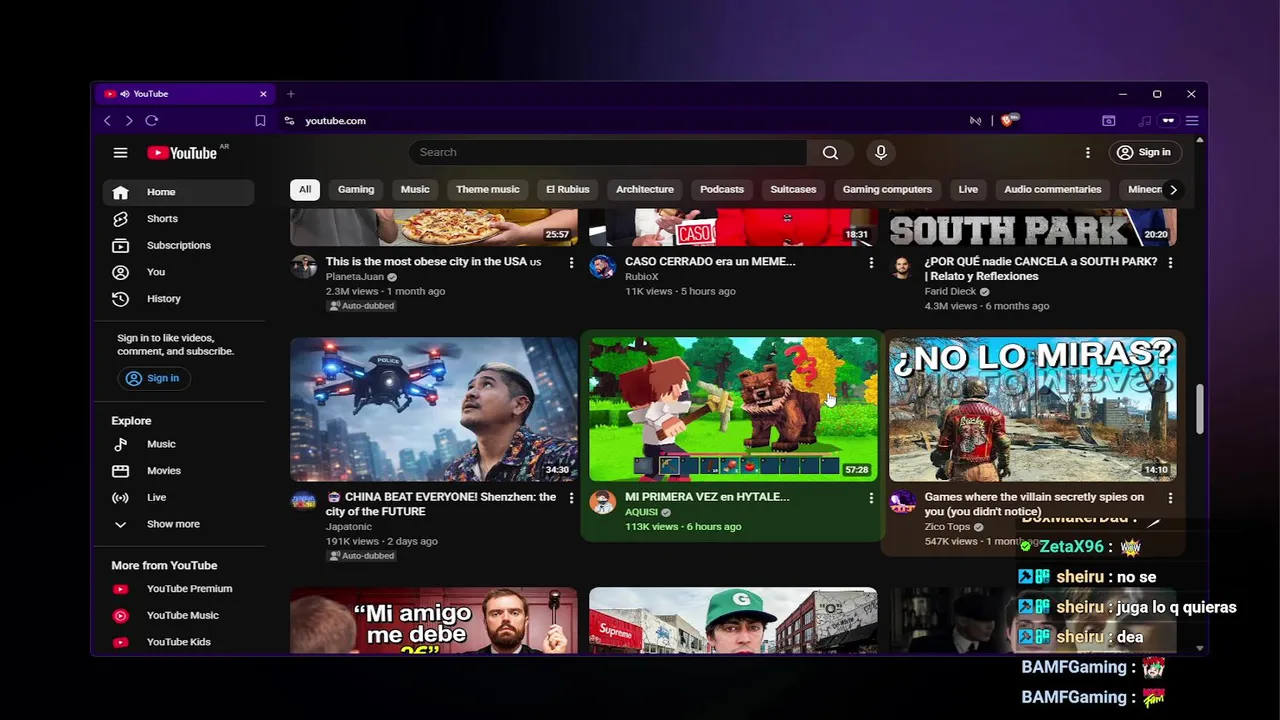This screenshot has width=1280, height=720.
Task: Open Farid Dieck channel avatar
Action: (902, 266)
